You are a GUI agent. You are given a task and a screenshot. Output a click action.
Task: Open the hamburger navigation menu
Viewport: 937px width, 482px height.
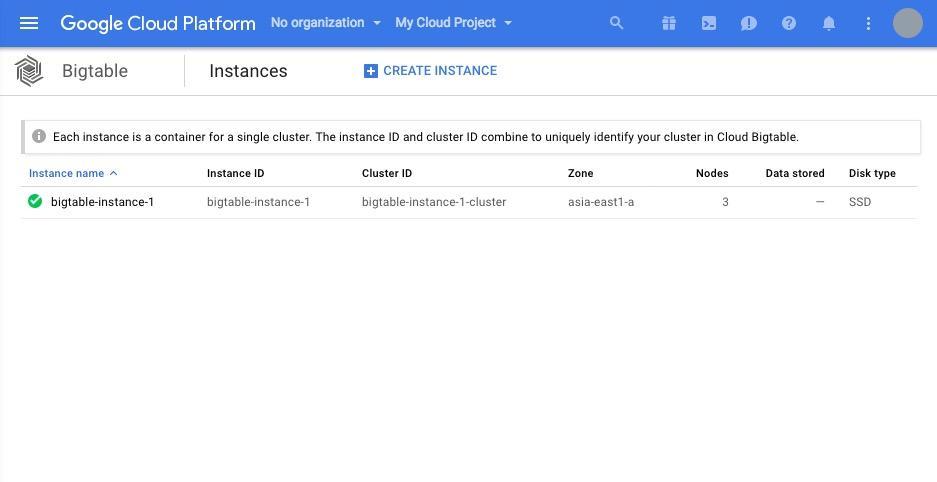29,23
